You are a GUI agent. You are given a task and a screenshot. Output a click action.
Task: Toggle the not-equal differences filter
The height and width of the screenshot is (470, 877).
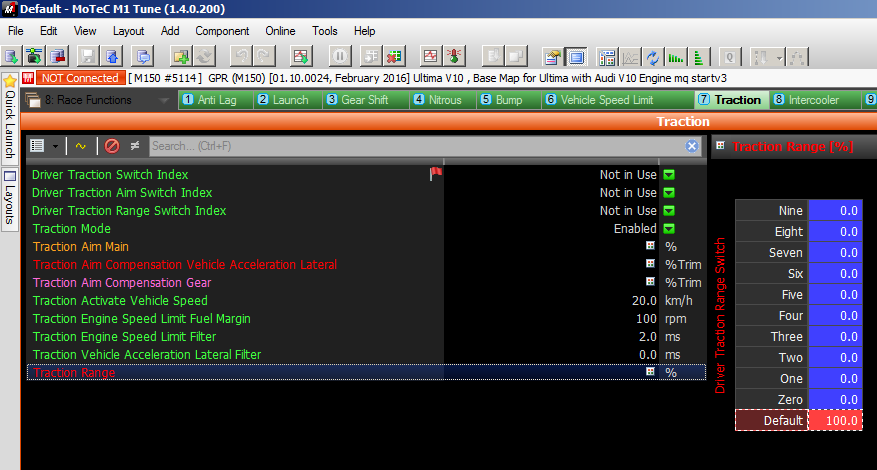(135, 146)
